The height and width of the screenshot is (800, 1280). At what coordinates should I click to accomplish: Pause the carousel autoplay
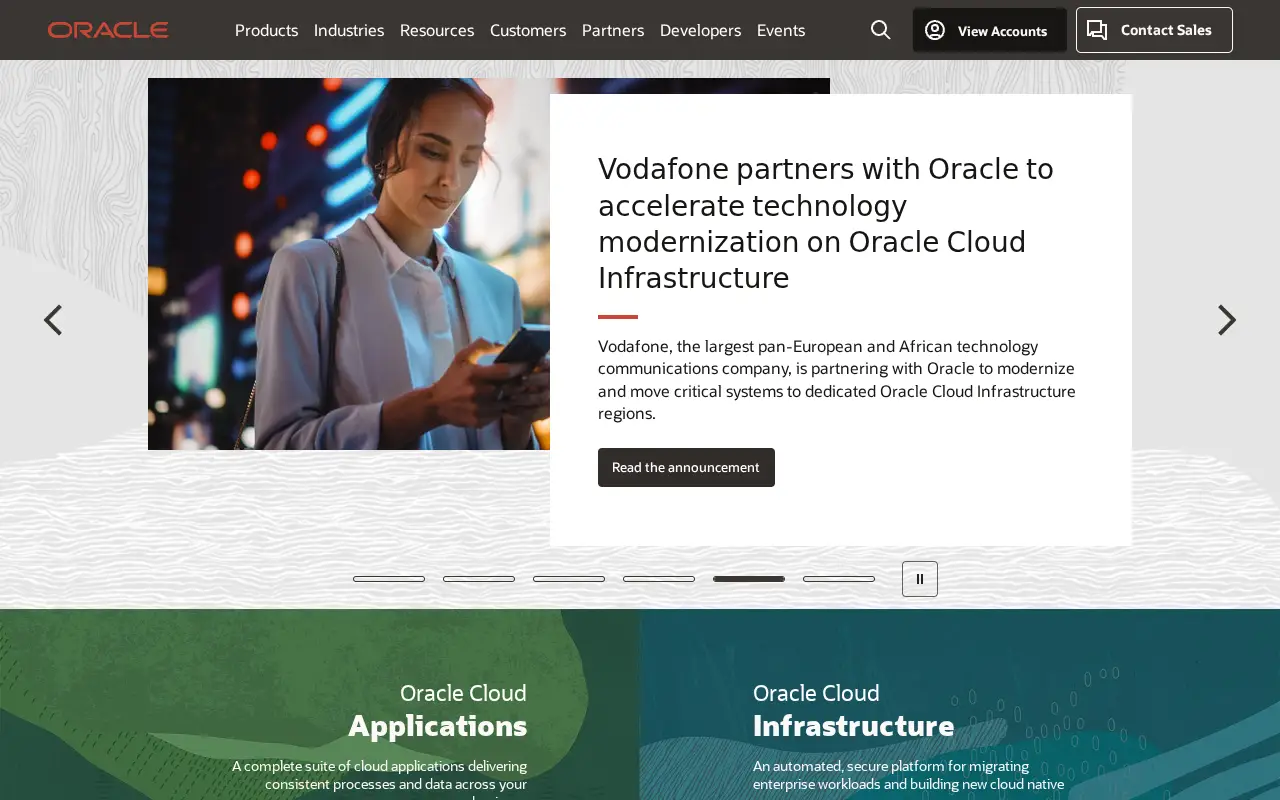(920, 579)
